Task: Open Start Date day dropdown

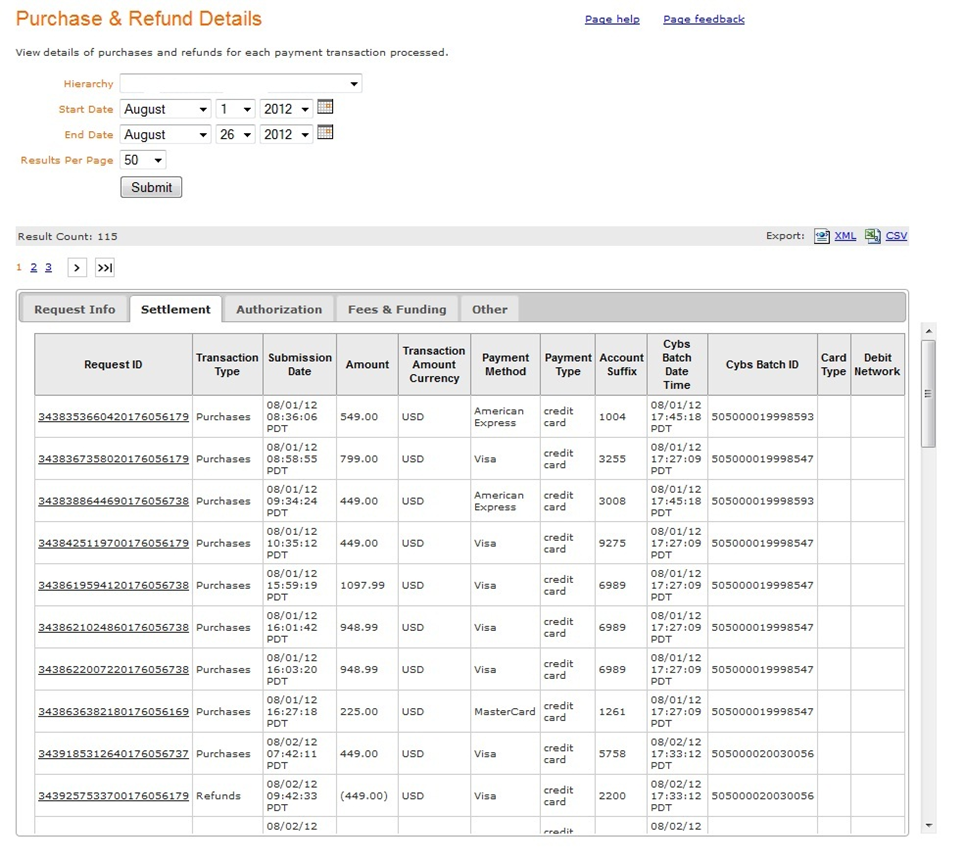Action: pyautogui.click(x=235, y=109)
